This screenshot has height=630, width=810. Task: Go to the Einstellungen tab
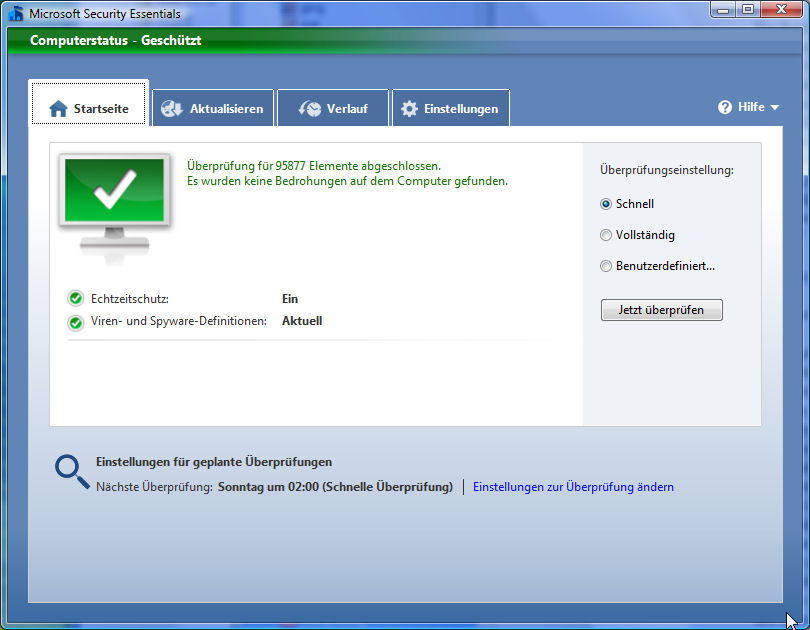pyautogui.click(x=451, y=108)
